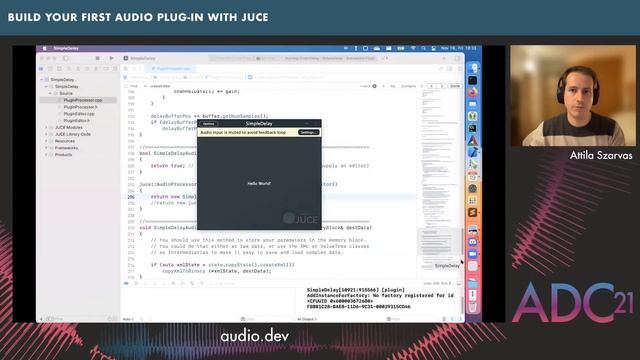Expand the JUCE Library Code group

[46, 134]
